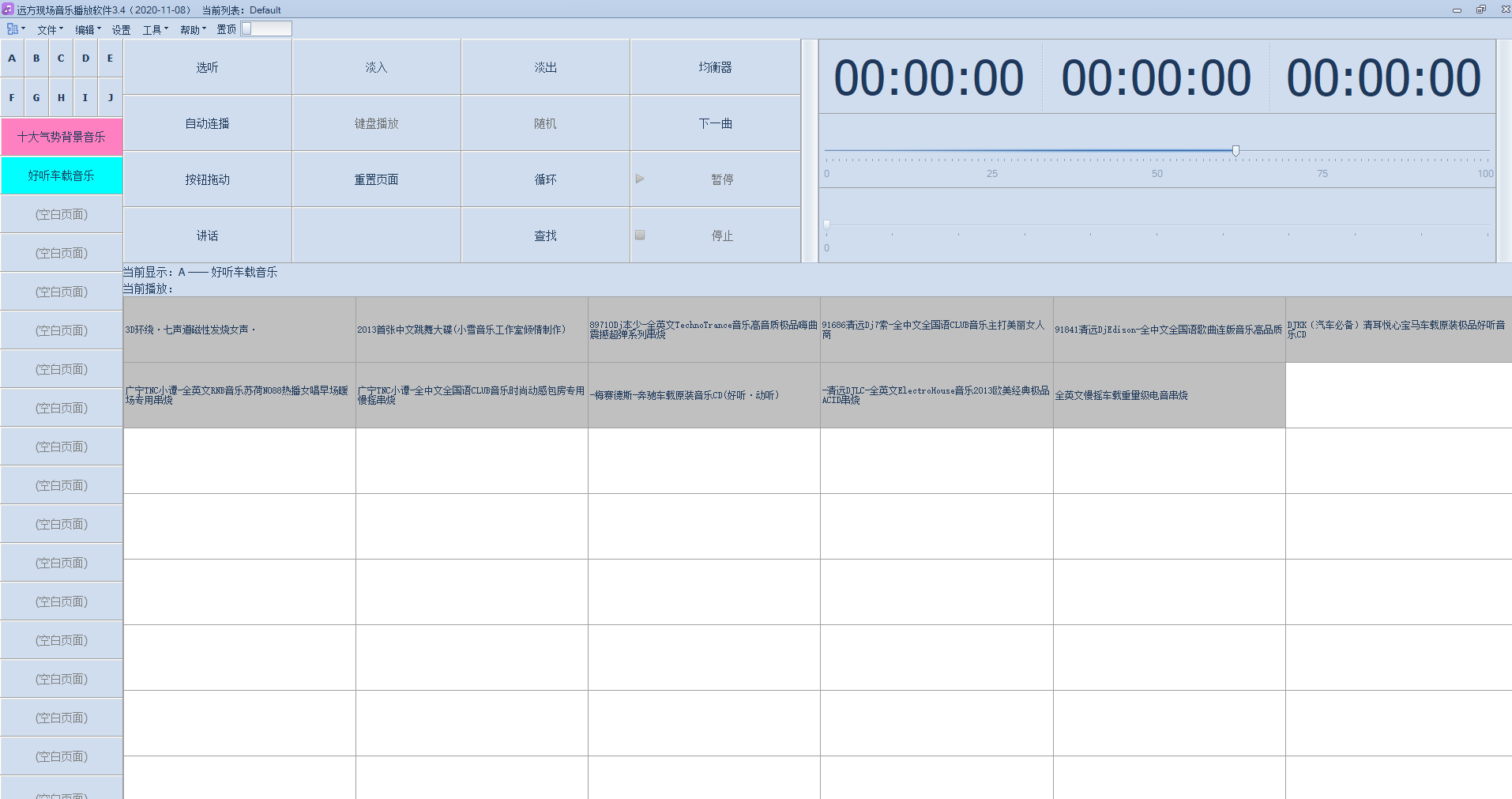Image resolution: width=1512 pixels, height=799 pixels.
Task: Click the middle time display
Action: pyautogui.click(x=1156, y=78)
